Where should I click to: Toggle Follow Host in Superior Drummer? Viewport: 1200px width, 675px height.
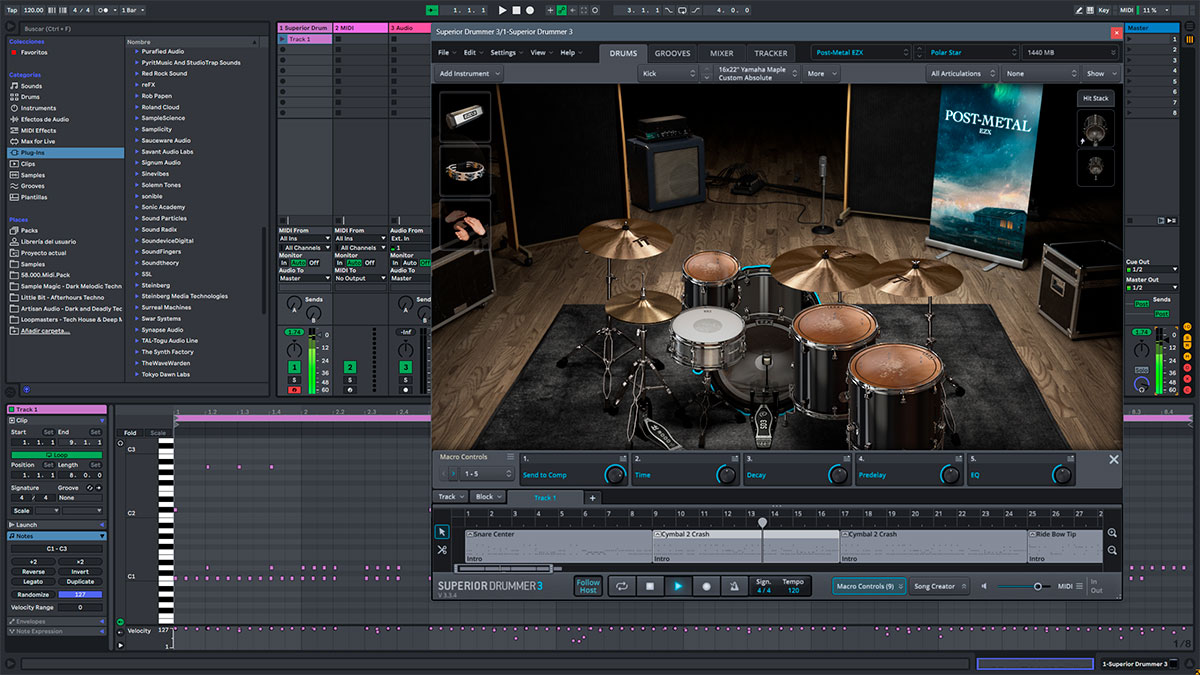[588, 586]
